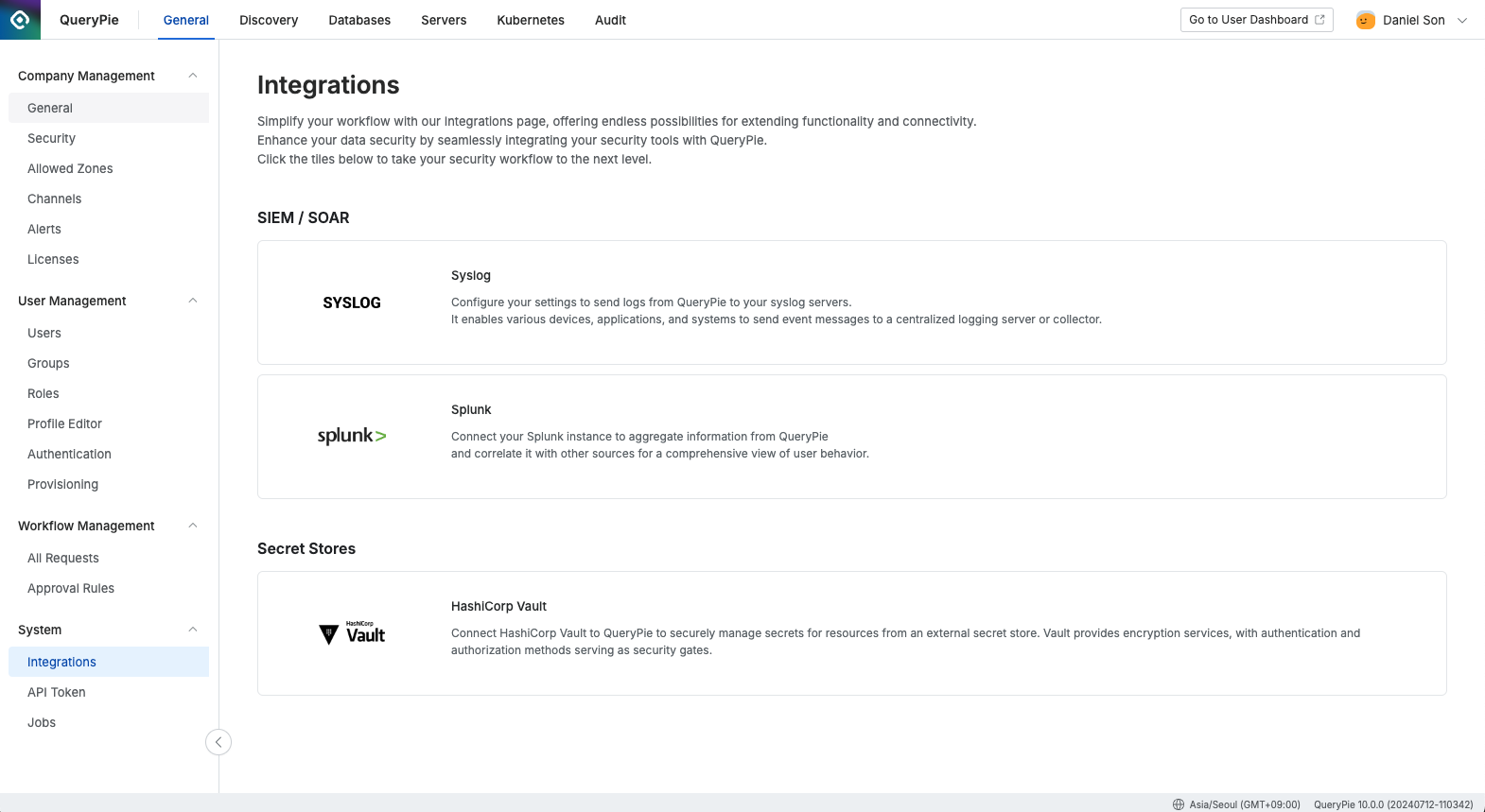Collapse the Company Management section

[x=193, y=76]
